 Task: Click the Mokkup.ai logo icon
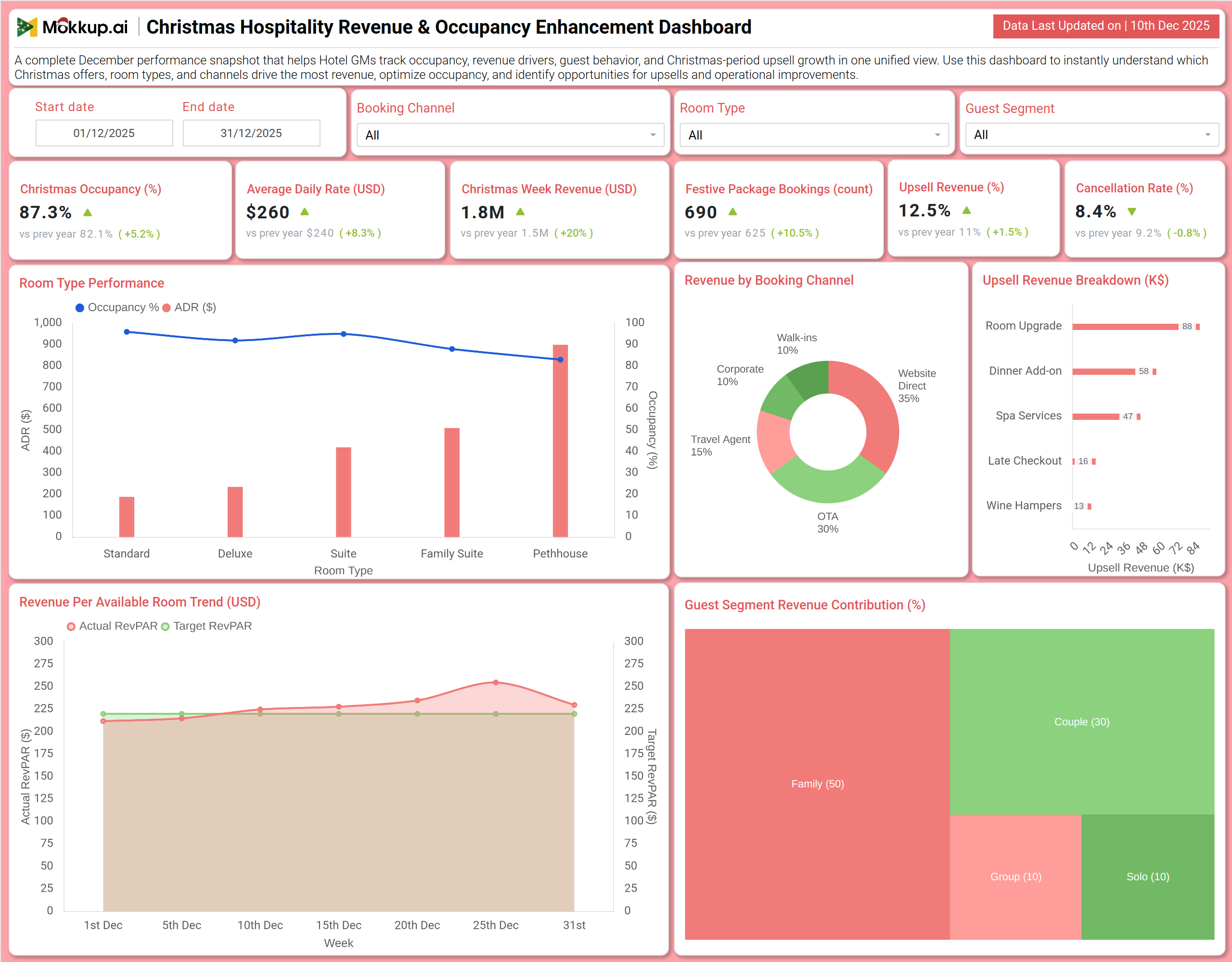click(x=26, y=27)
